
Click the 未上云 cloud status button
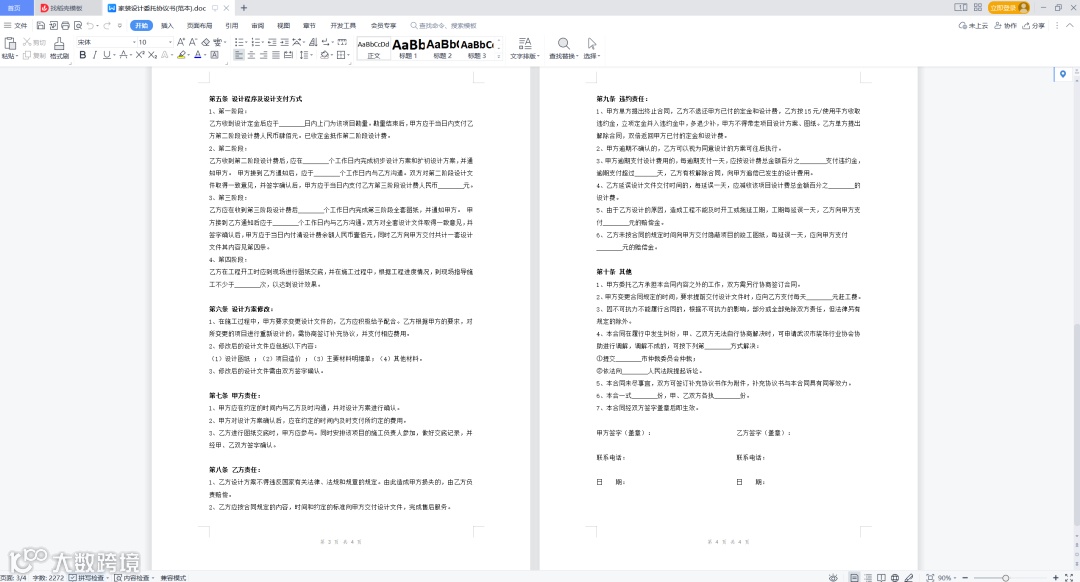[973, 25]
